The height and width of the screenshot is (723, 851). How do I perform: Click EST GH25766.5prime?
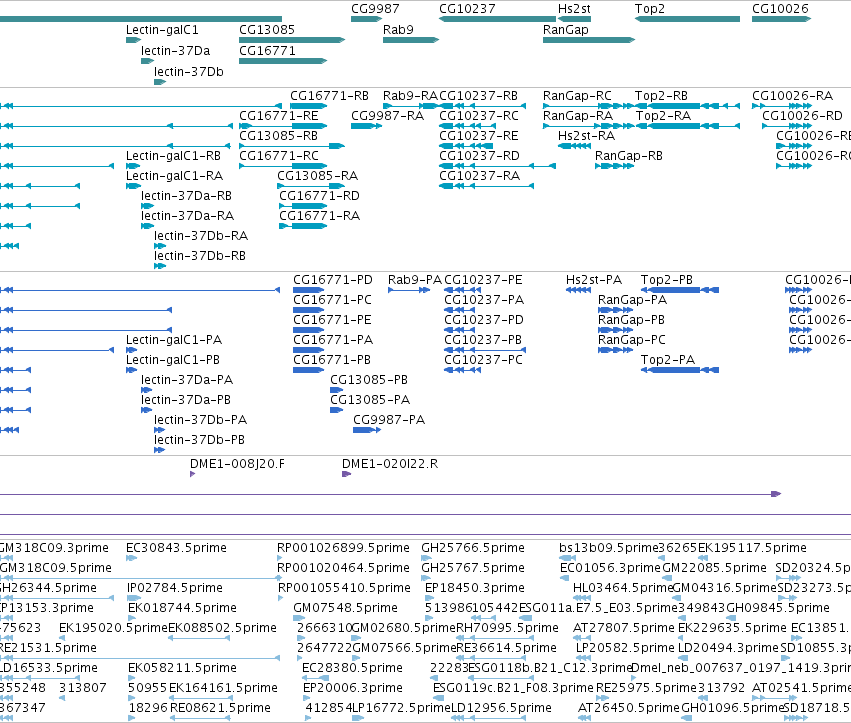(473, 548)
